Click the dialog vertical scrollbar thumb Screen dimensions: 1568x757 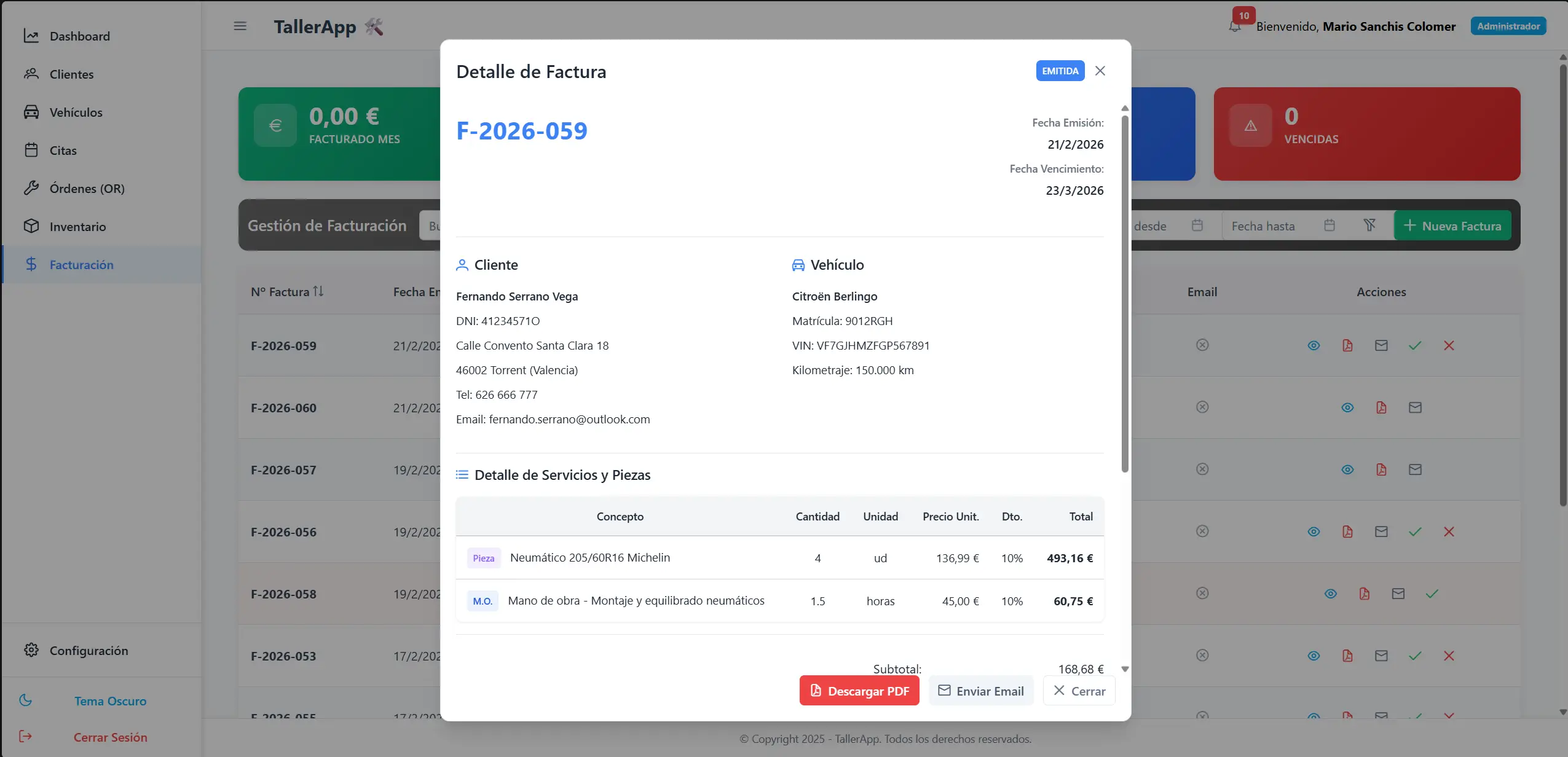point(1125,294)
